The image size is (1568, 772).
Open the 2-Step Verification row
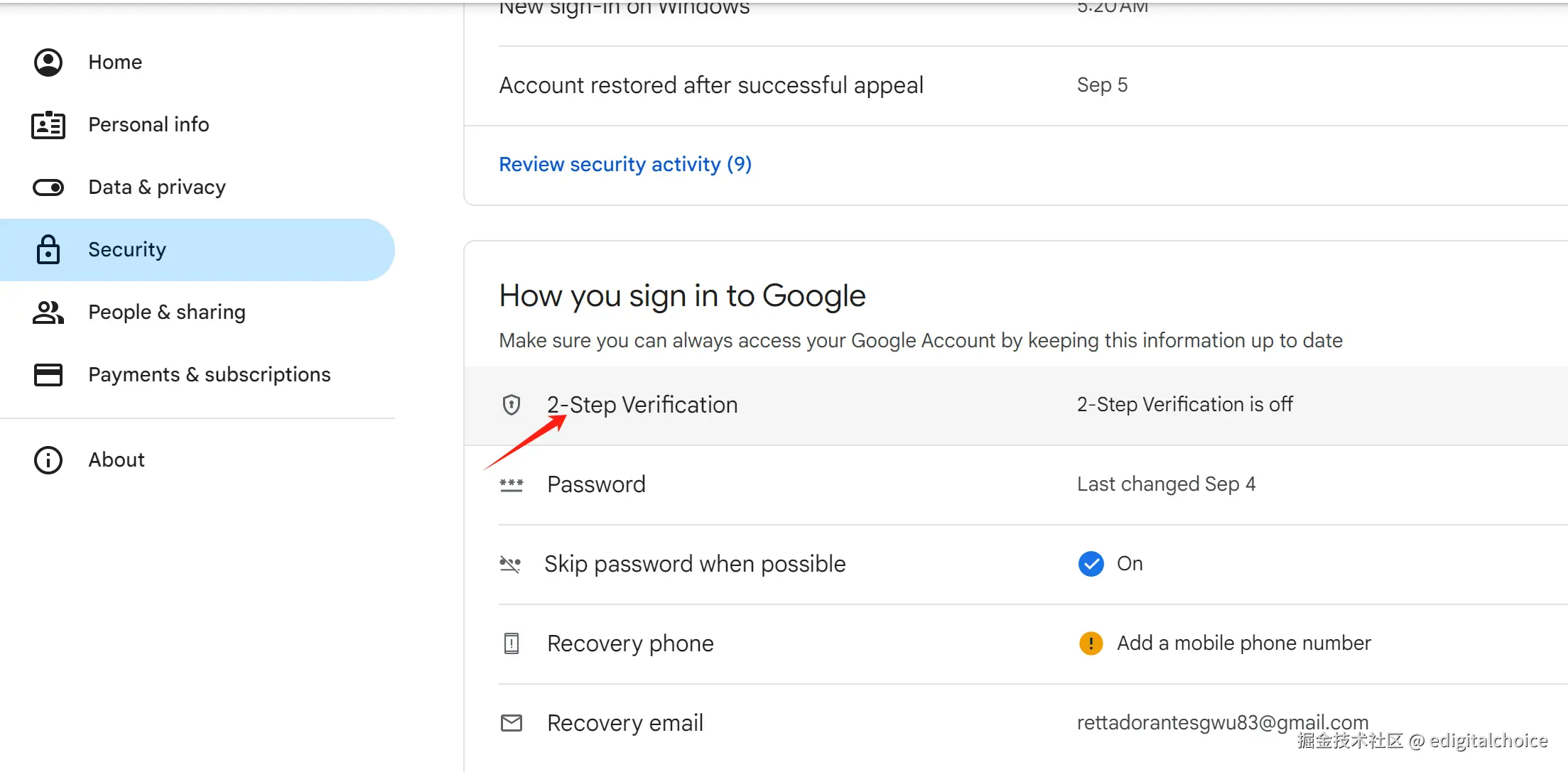click(1016, 406)
